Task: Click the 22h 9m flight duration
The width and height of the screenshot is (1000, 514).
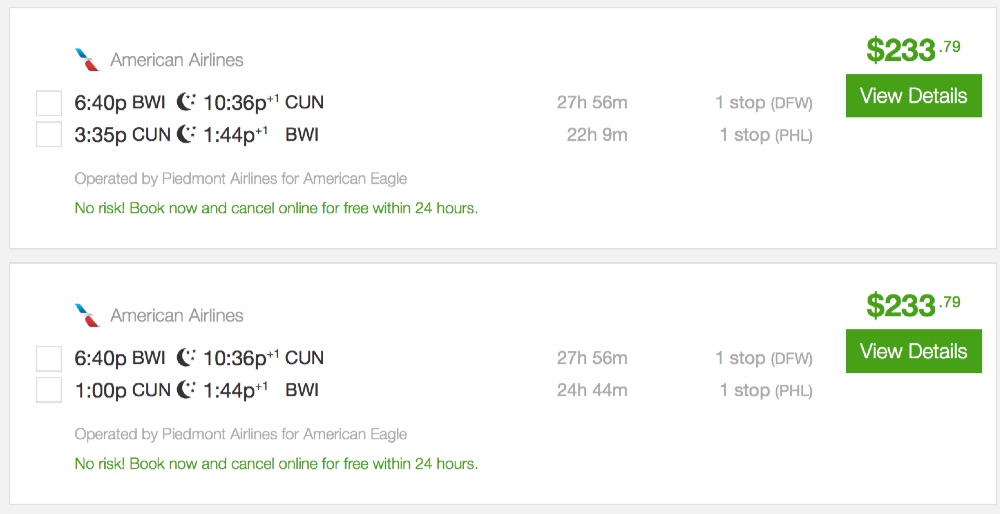Action: (x=596, y=135)
